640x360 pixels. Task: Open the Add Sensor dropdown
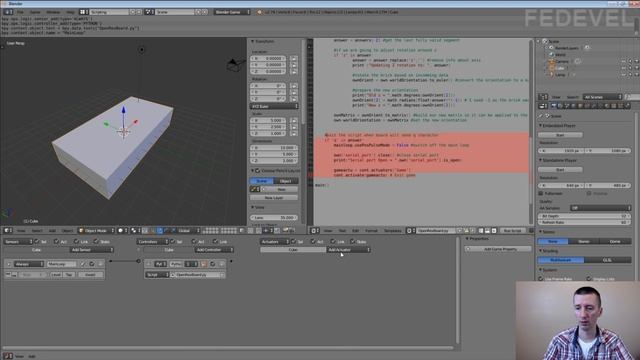tap(91, 250)
